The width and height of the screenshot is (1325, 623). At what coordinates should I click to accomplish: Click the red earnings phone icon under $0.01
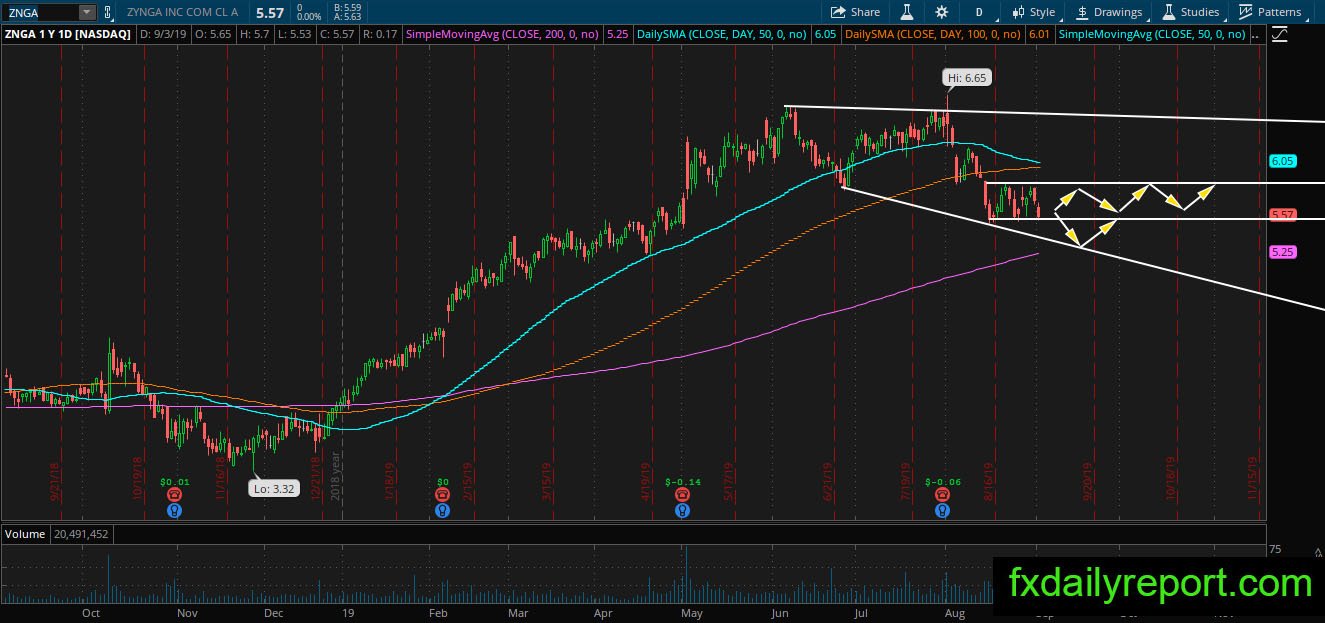click(175, 494)
